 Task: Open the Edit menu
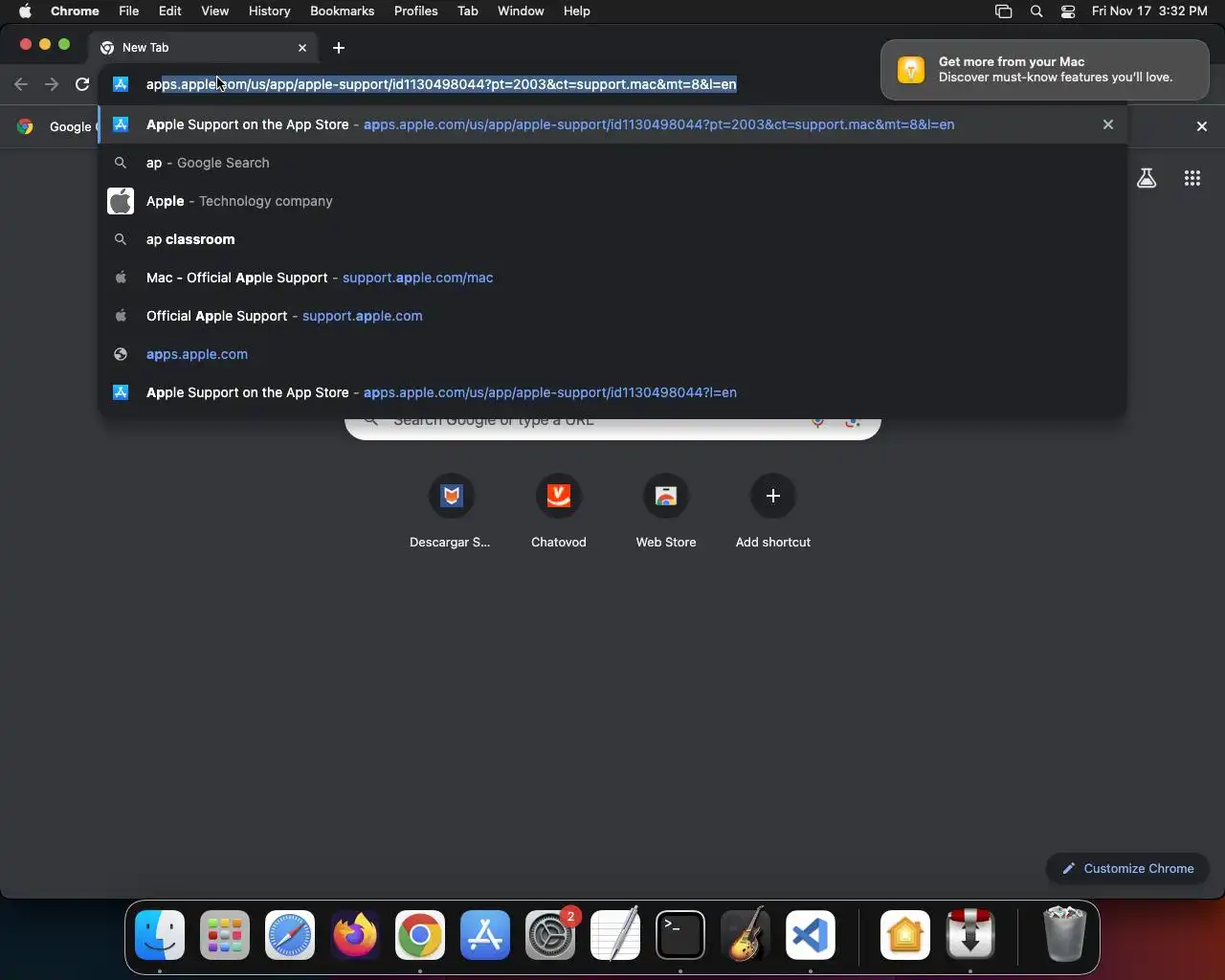(x=170, y=11)
